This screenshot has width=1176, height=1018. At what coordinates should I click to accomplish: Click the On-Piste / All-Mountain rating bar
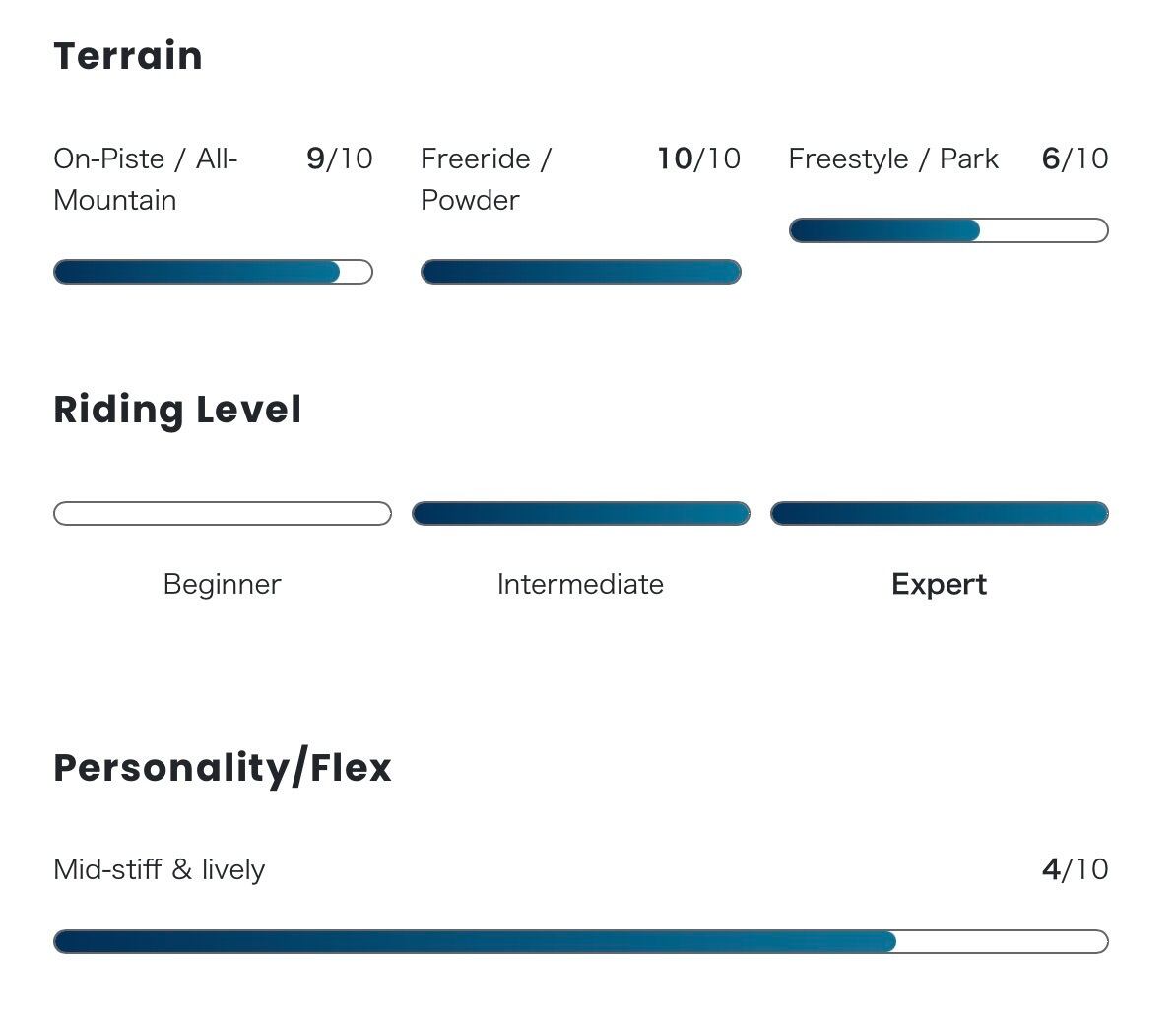213,272
